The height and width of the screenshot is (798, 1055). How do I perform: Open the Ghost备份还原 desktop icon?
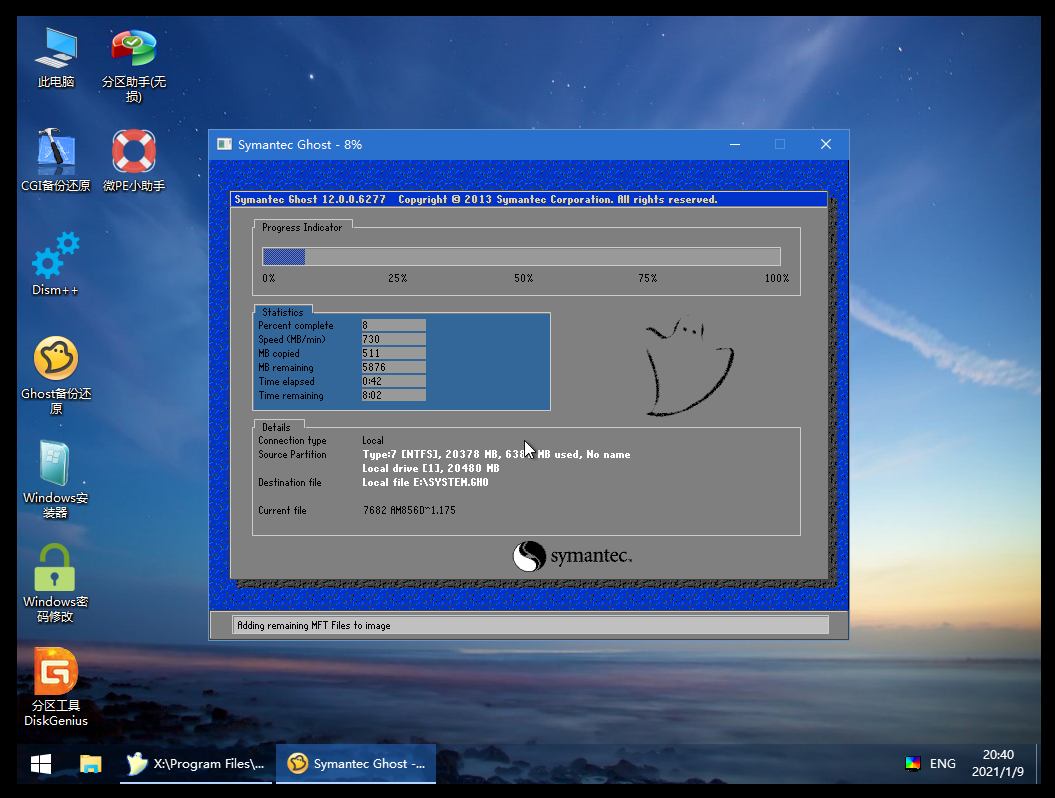pyautogui.click(x=56, y=375)
